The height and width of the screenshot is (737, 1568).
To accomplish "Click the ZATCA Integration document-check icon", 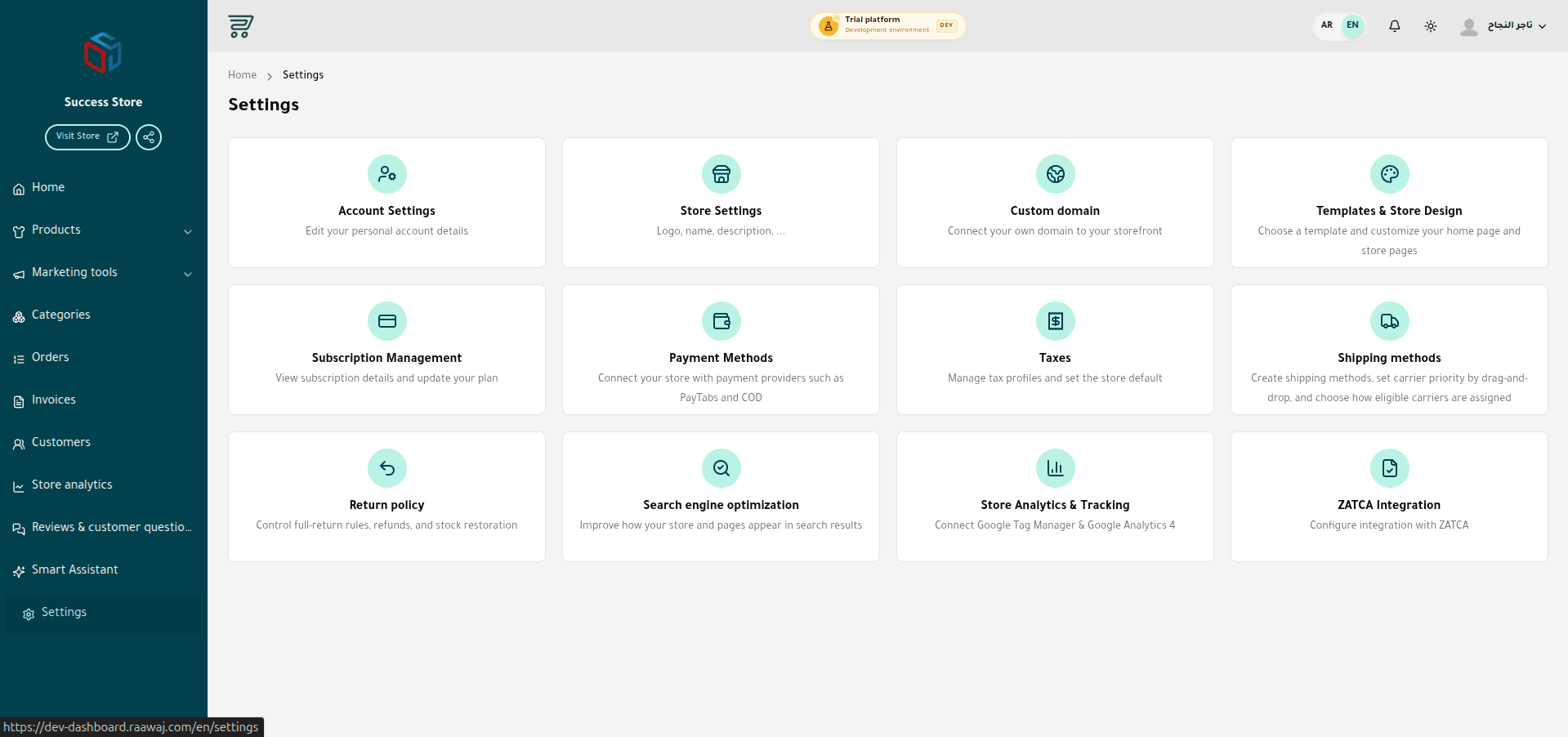I will [1390, 468].
